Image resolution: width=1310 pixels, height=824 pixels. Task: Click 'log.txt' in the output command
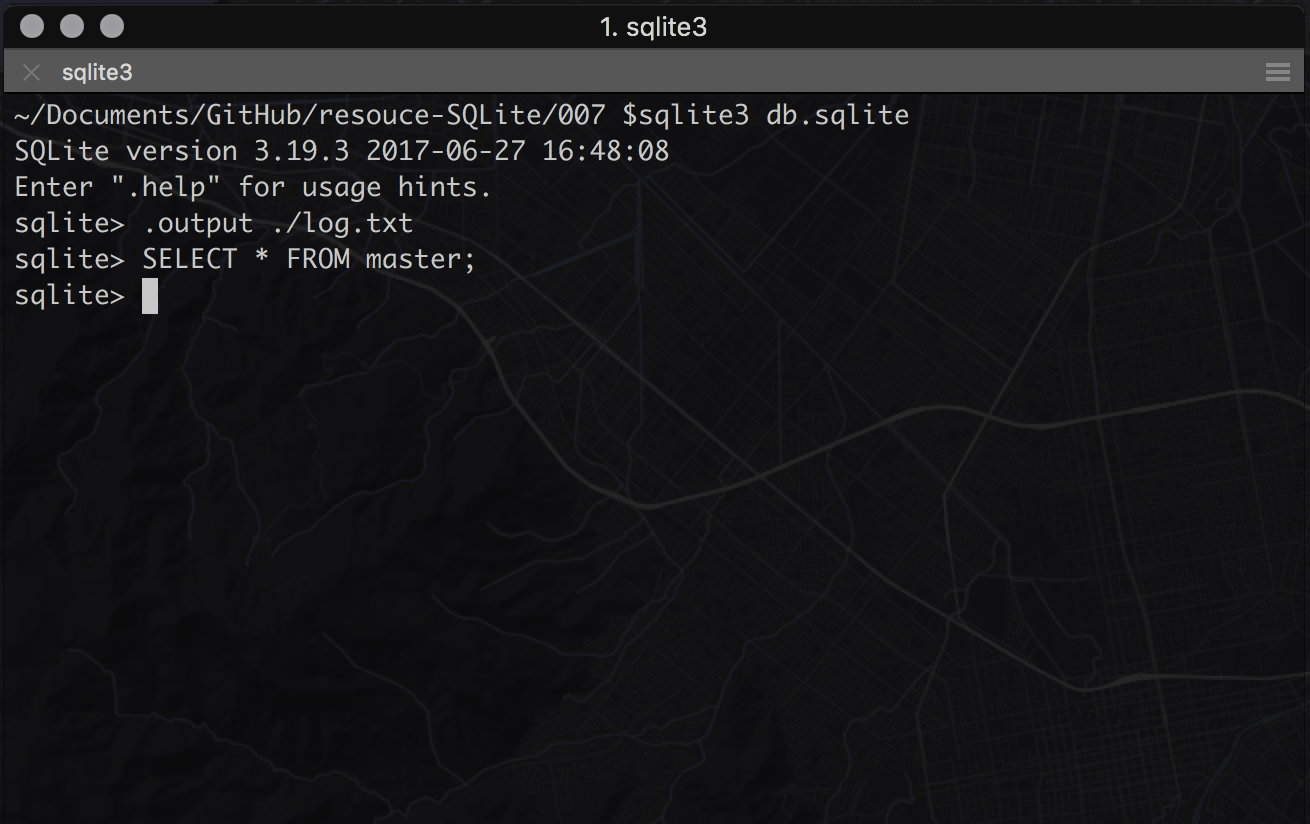coord(357,223)
